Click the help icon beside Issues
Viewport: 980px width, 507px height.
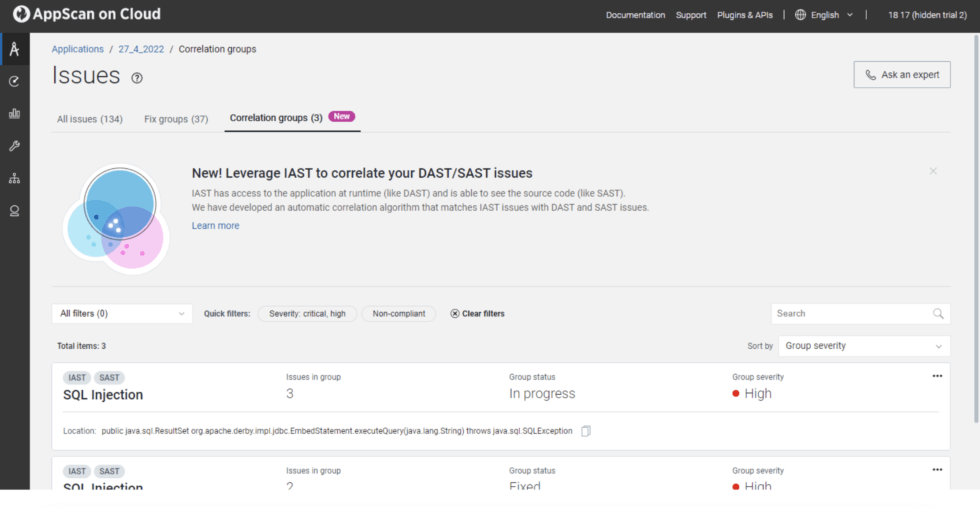[x=137, y=78]
